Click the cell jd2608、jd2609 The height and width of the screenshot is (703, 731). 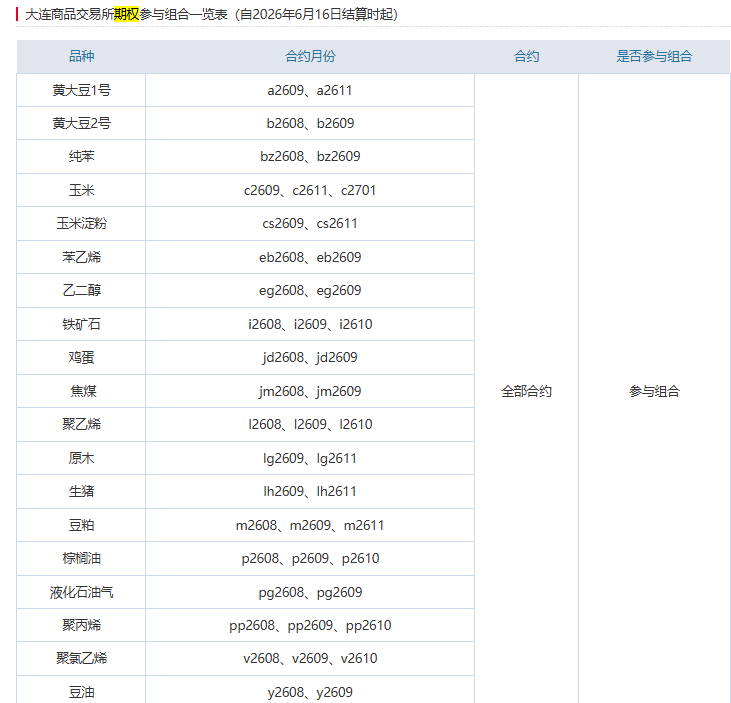pos(310,357)
